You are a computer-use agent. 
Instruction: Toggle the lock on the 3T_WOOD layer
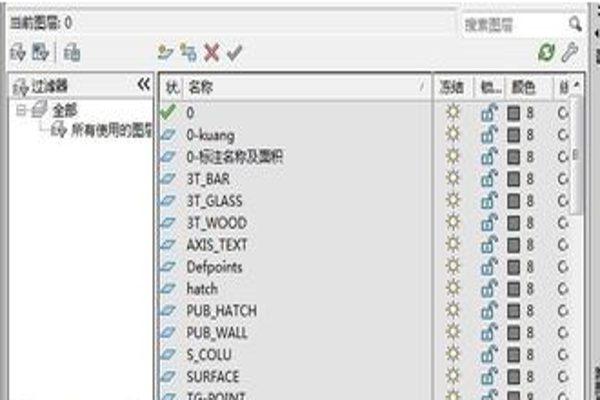click(489, 223)
